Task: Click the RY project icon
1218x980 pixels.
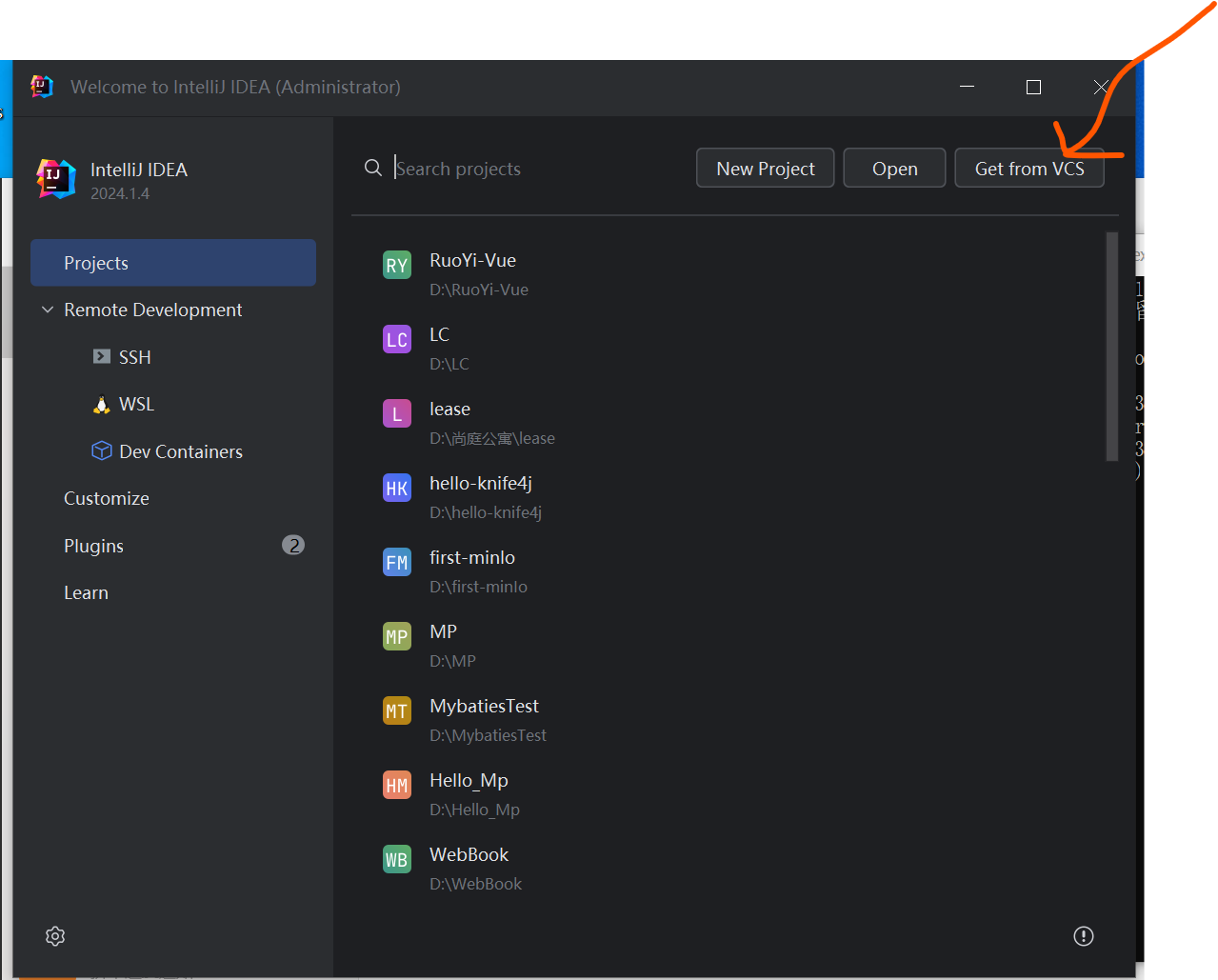Action: point(397,265)
